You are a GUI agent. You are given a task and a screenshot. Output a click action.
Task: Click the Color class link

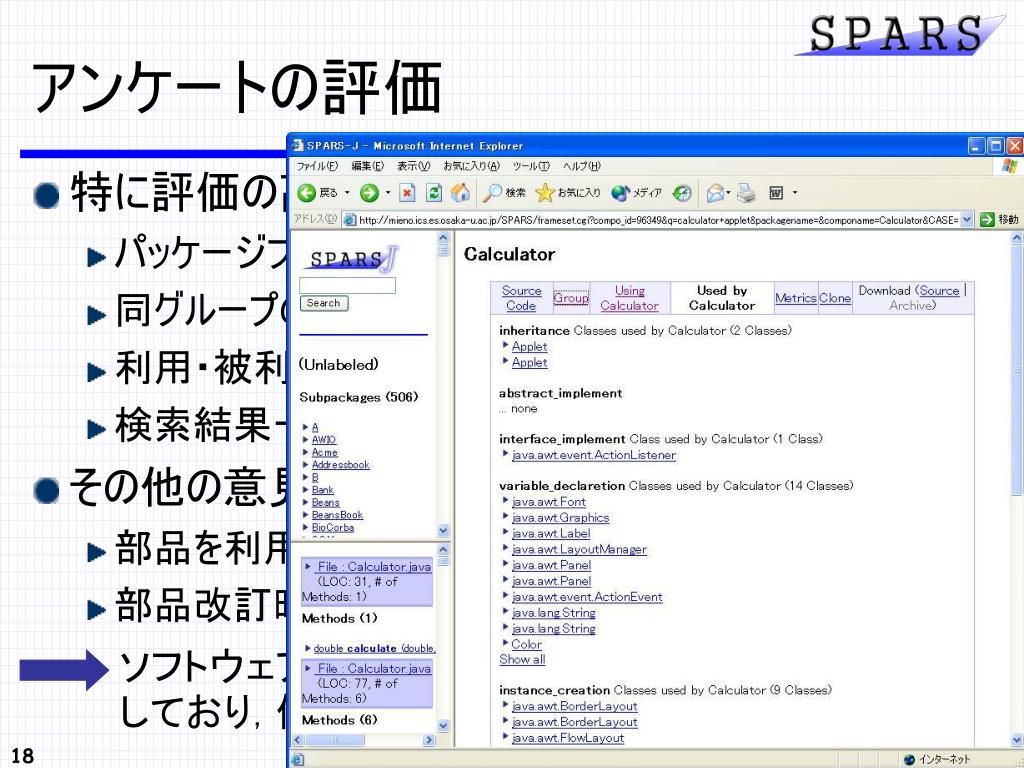(526, 644)
